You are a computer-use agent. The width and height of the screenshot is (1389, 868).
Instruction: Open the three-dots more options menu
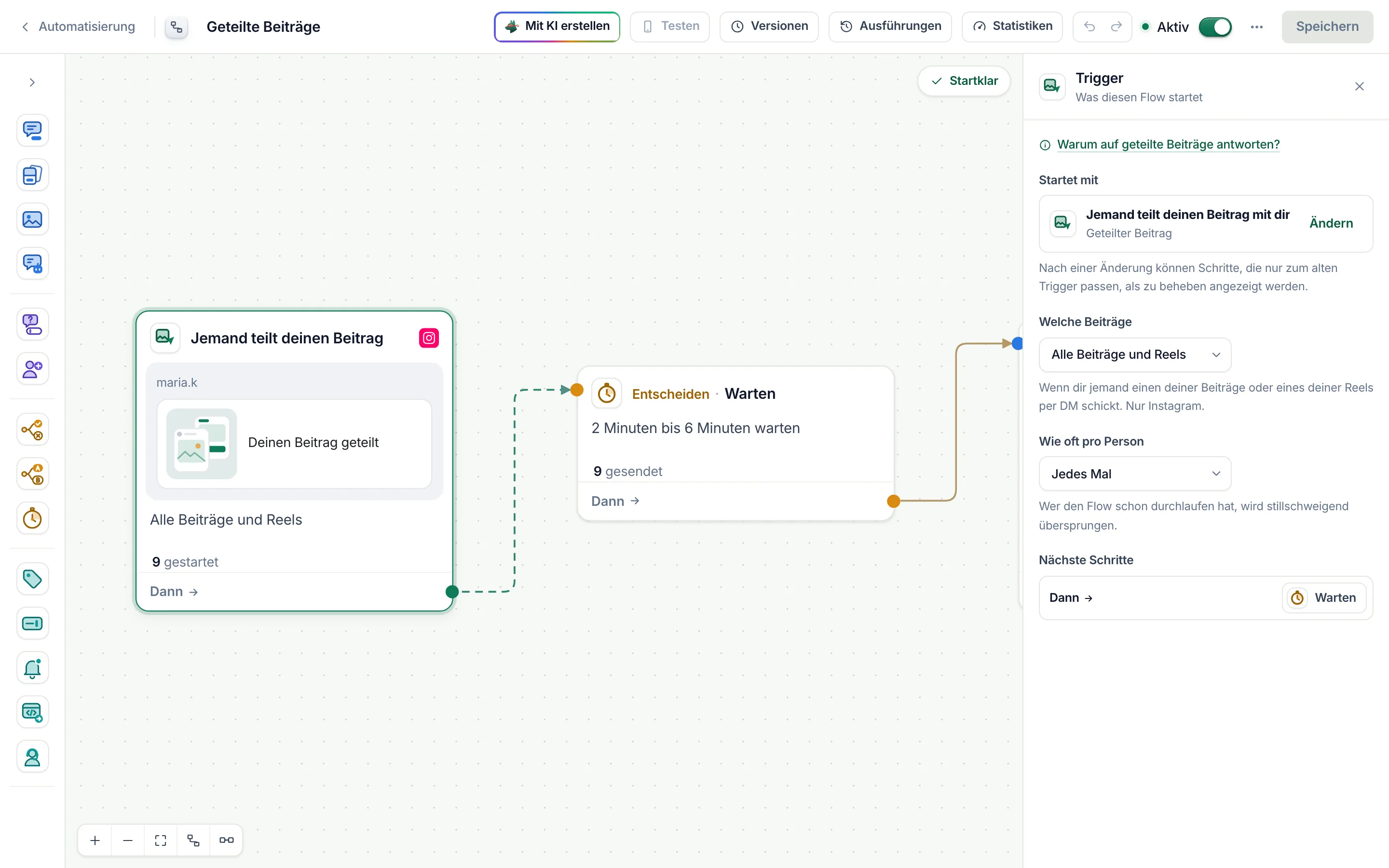pyautogui.click(x=1256, y=27)
